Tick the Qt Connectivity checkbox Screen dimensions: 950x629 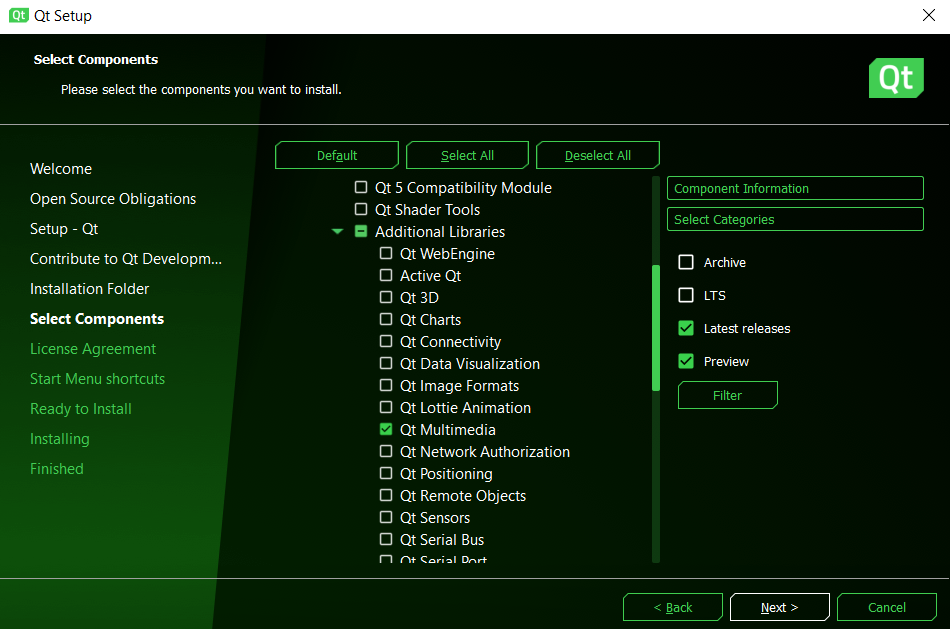tap(386, 341)
